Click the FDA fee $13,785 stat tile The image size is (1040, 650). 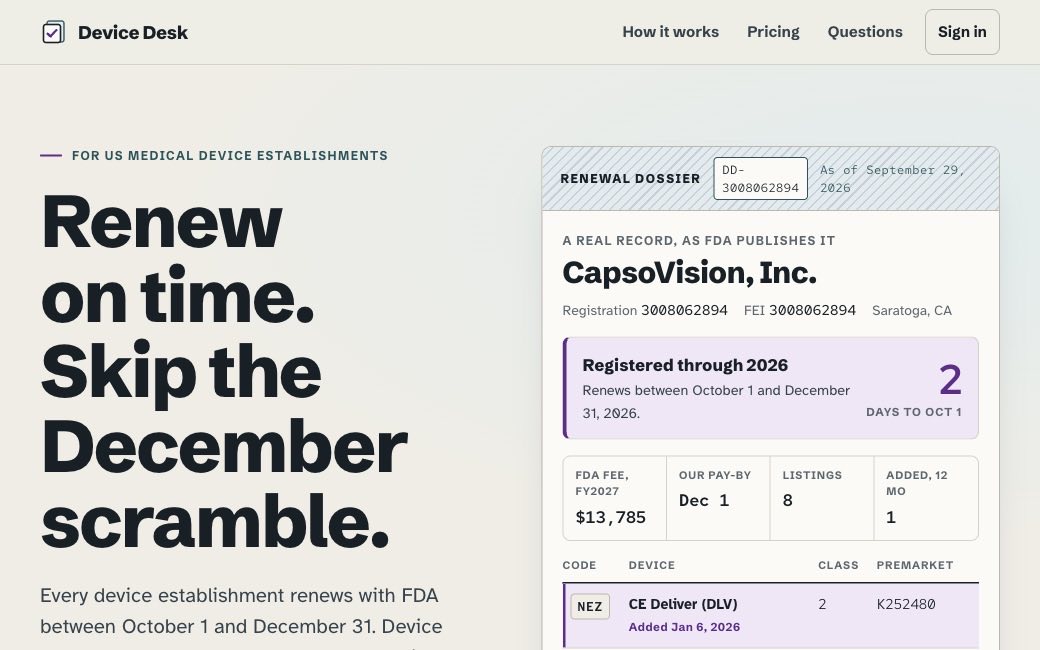point(614,498)
